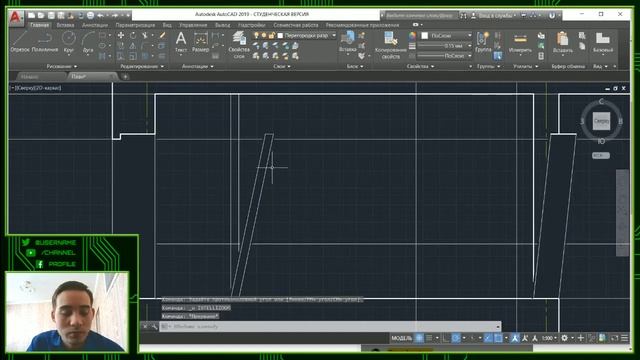This screenshot has width=640, height=360.
Task: Click the Erase pencil icon
Action: click(162, 36)
